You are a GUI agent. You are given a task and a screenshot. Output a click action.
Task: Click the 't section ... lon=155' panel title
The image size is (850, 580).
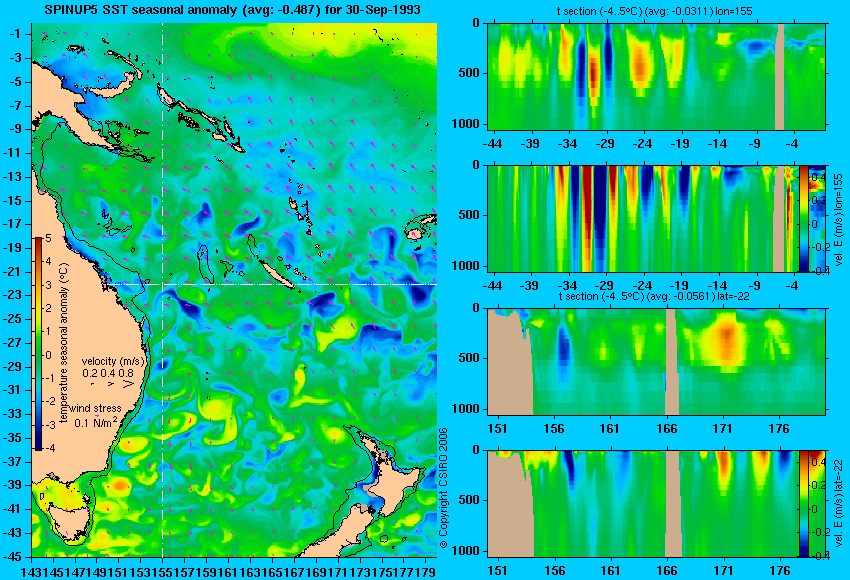[x=654, y=11]
